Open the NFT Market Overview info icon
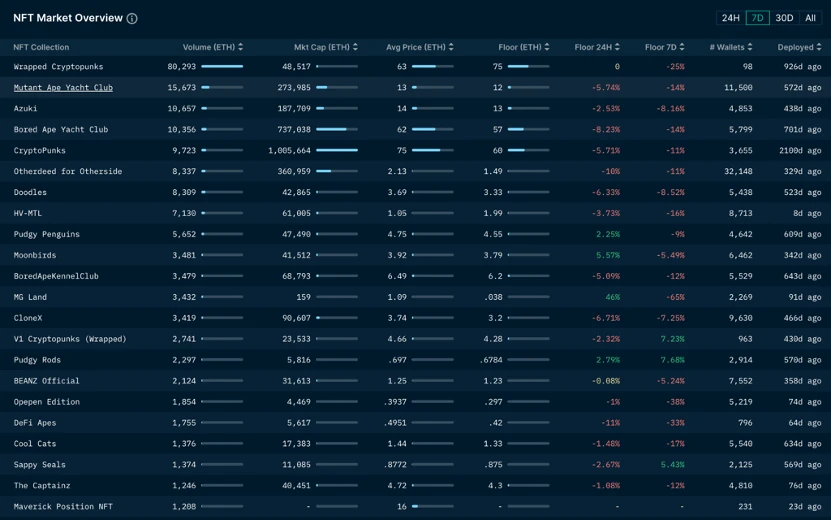This screenshot has width=832, height=520. click(132, 19)
